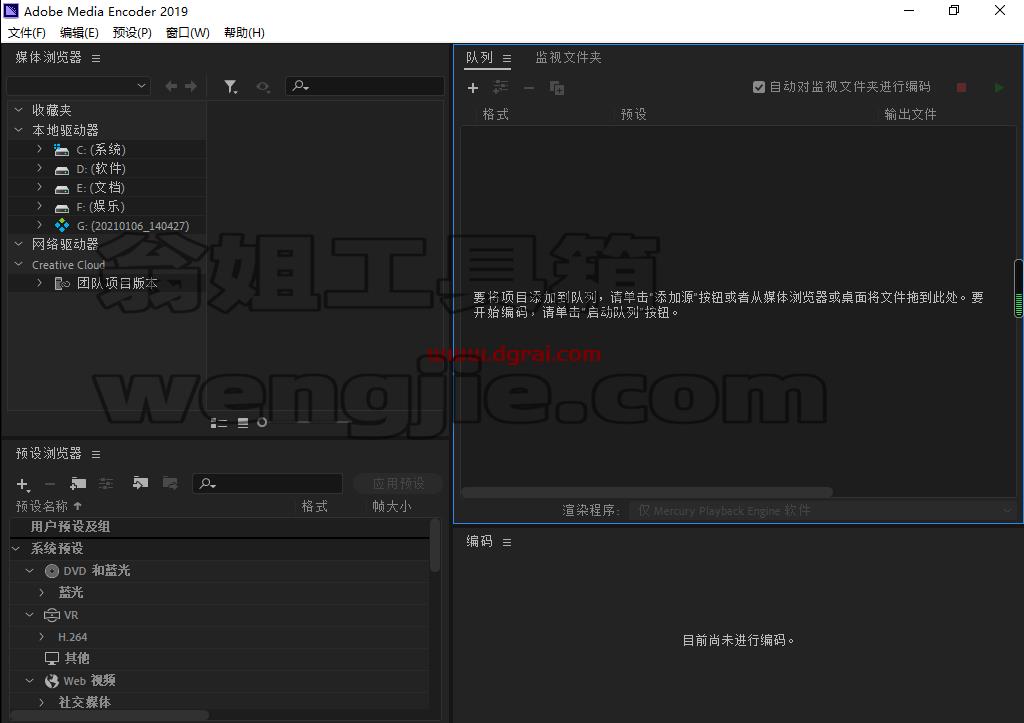This screenshot has width=1024, height=723.
Task: Expand the E: (文档) drive
Action: click(39, 187)
